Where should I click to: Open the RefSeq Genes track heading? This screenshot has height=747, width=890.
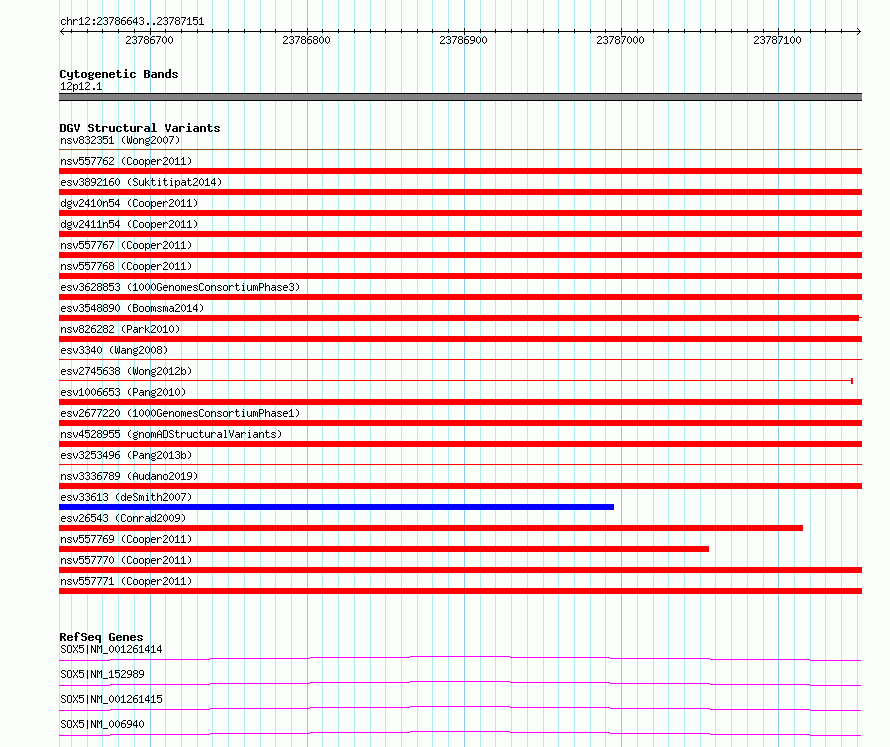pyautogui.click(x=101, y=637)
